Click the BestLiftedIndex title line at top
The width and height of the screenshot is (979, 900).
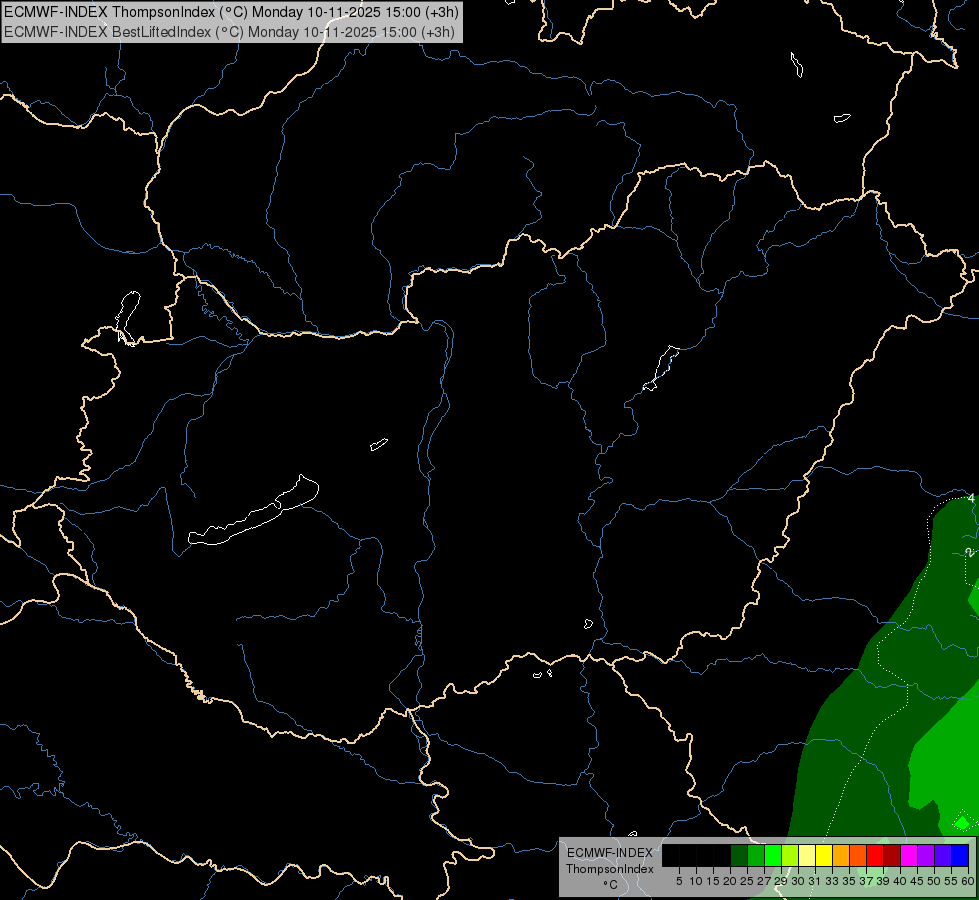coord(229,32)
